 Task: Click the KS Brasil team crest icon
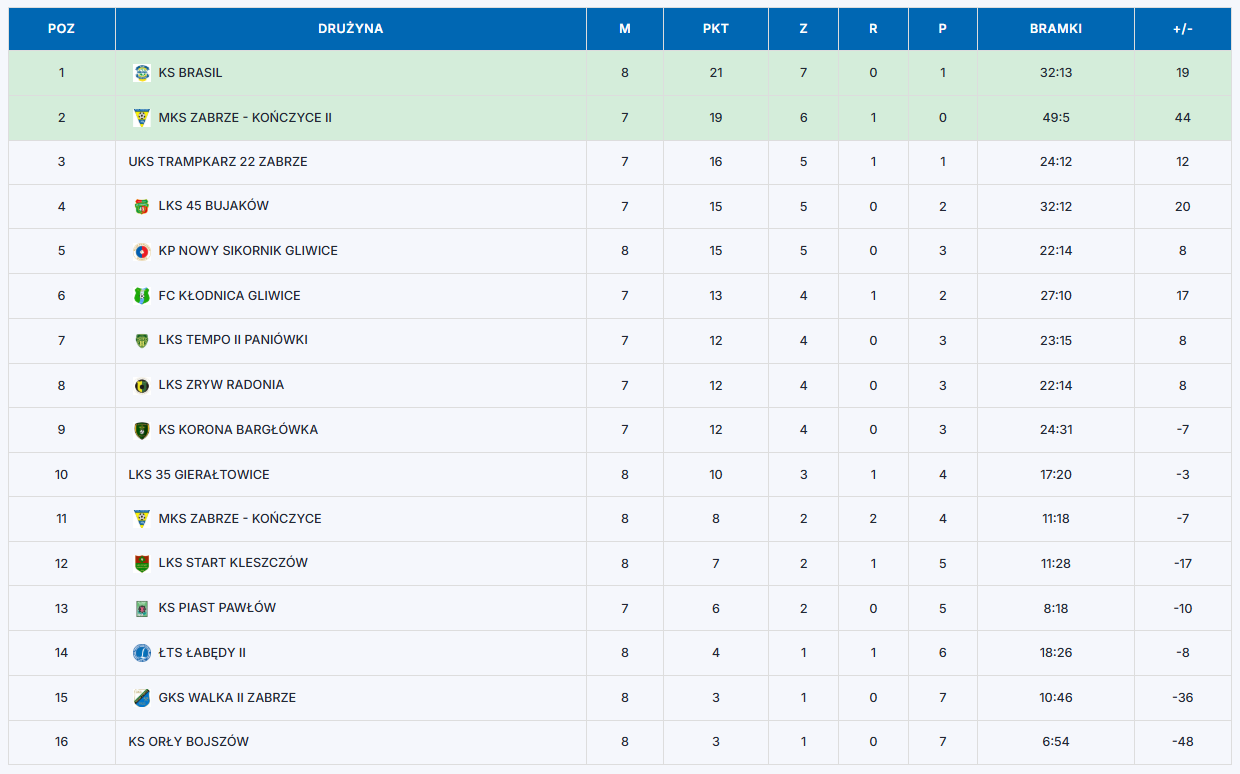tap(142, 73)
